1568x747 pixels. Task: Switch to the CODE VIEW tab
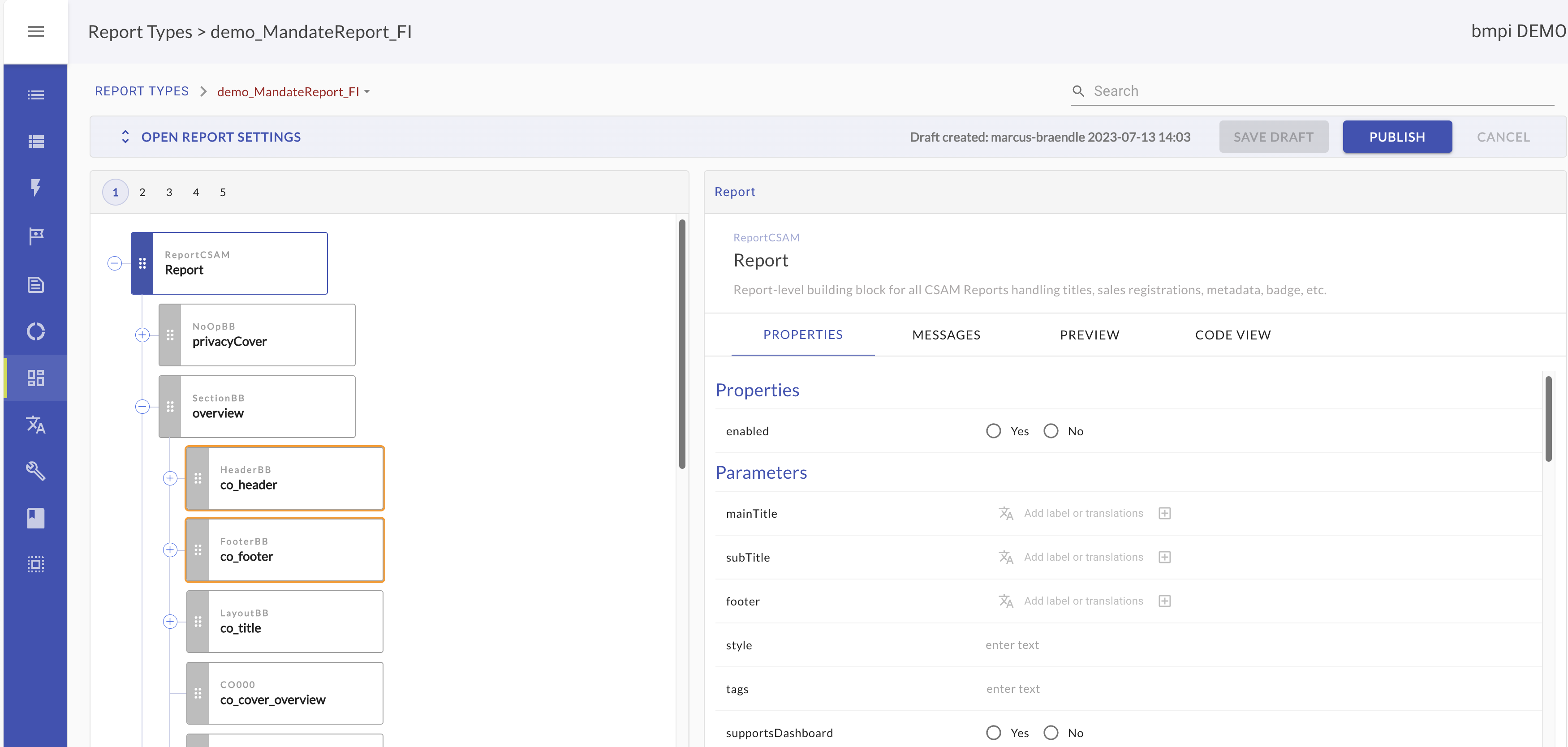1232,335
